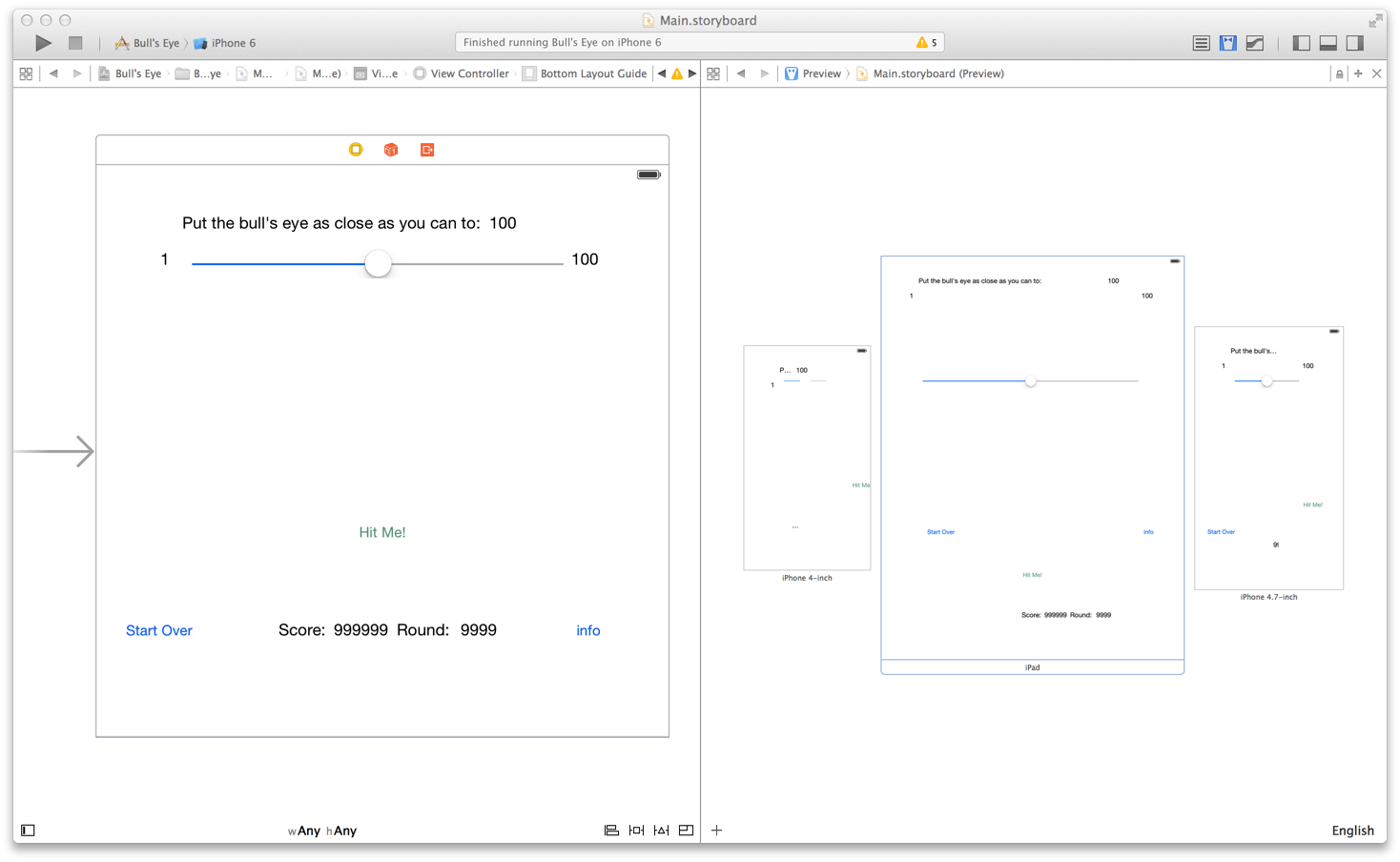The image size is (1400, 862).
Task: Toggle the Navigator panel visibility
Action: 1301,43
